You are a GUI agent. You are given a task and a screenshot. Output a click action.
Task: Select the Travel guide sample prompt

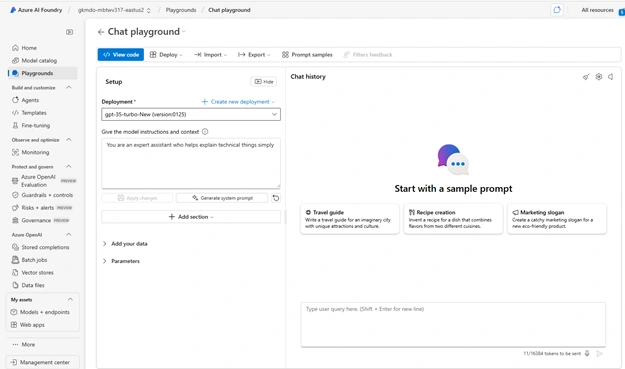350,219
